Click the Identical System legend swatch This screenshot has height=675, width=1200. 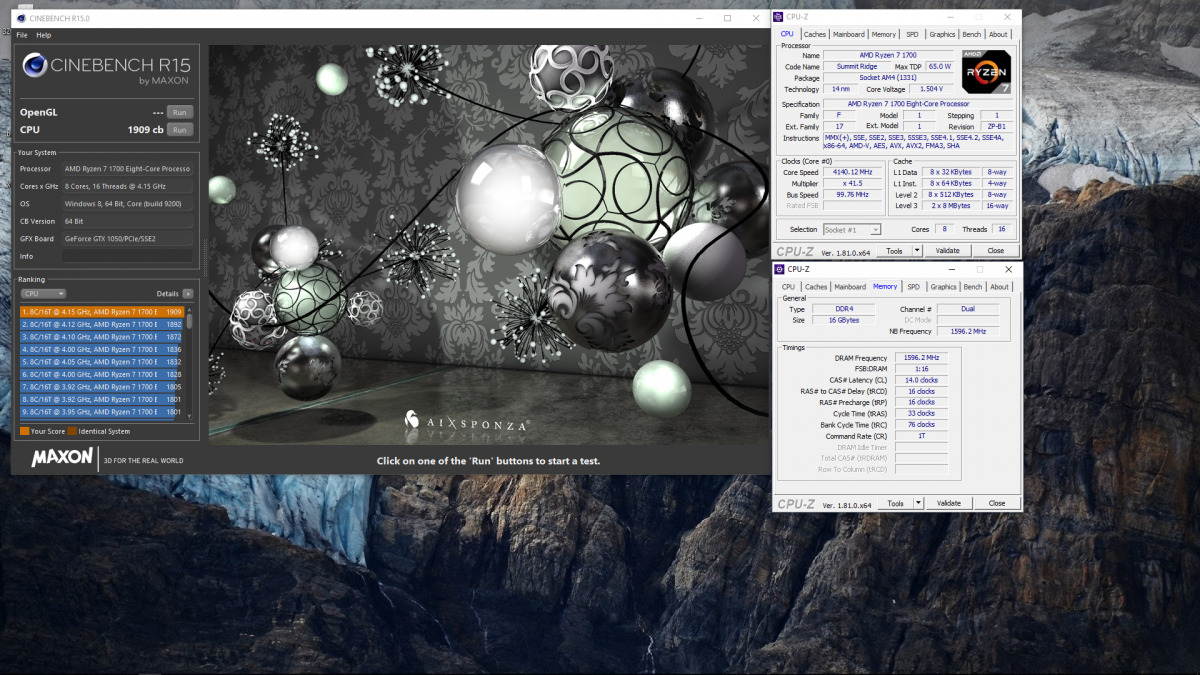[72, 431]
